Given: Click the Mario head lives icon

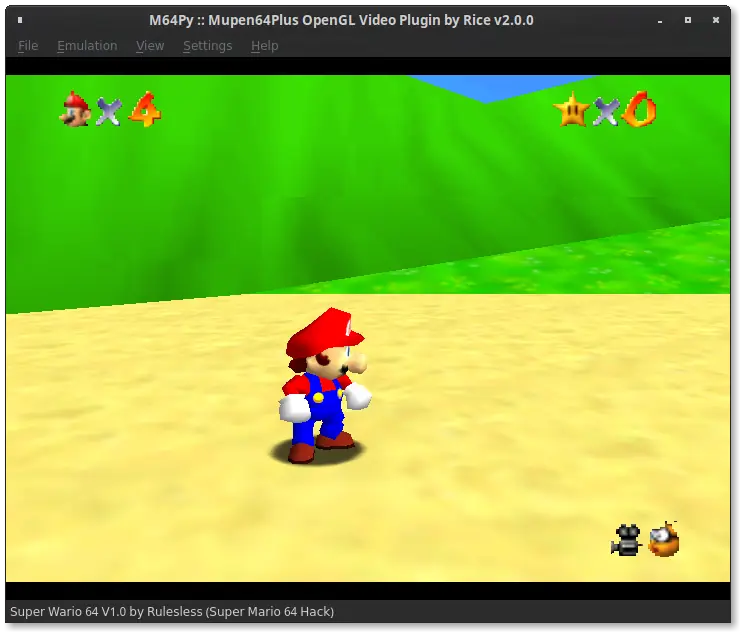Looking at the screenshot, I should (x=75, y=109).
